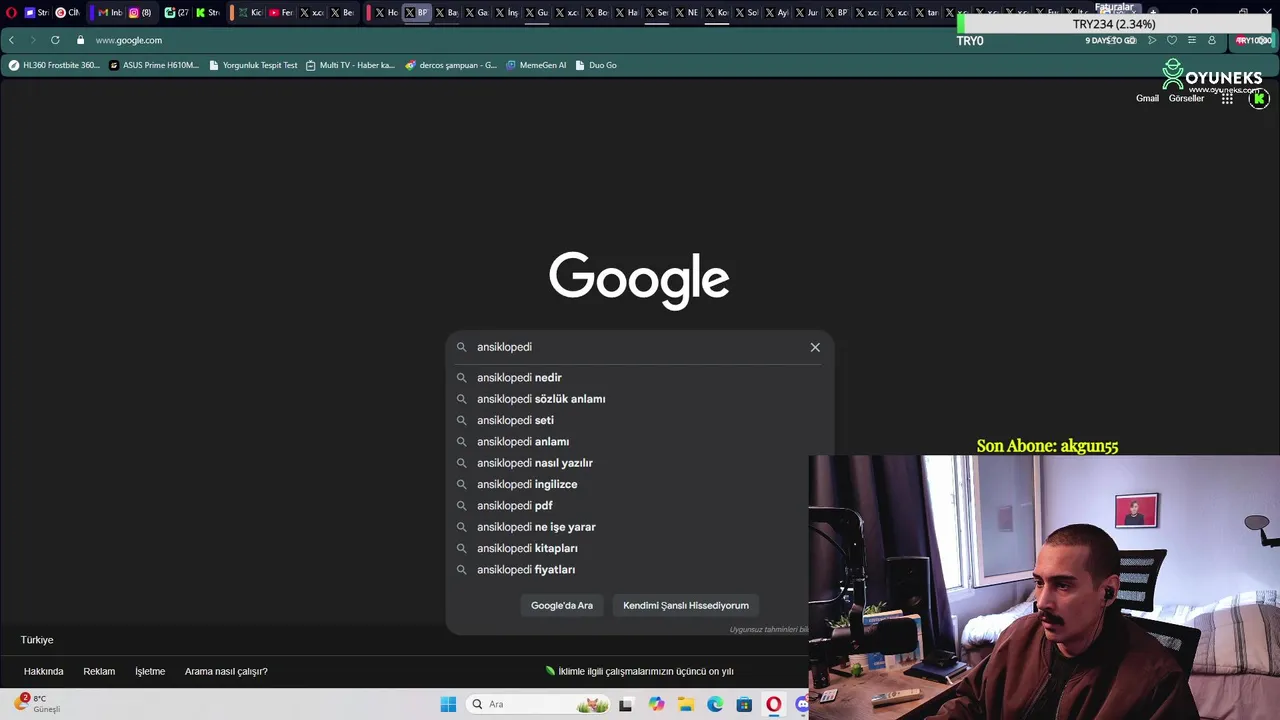Open Microsoft Store on the taskbar
Viewport: 1280px width, 720px height.
(x=744, y=704)
